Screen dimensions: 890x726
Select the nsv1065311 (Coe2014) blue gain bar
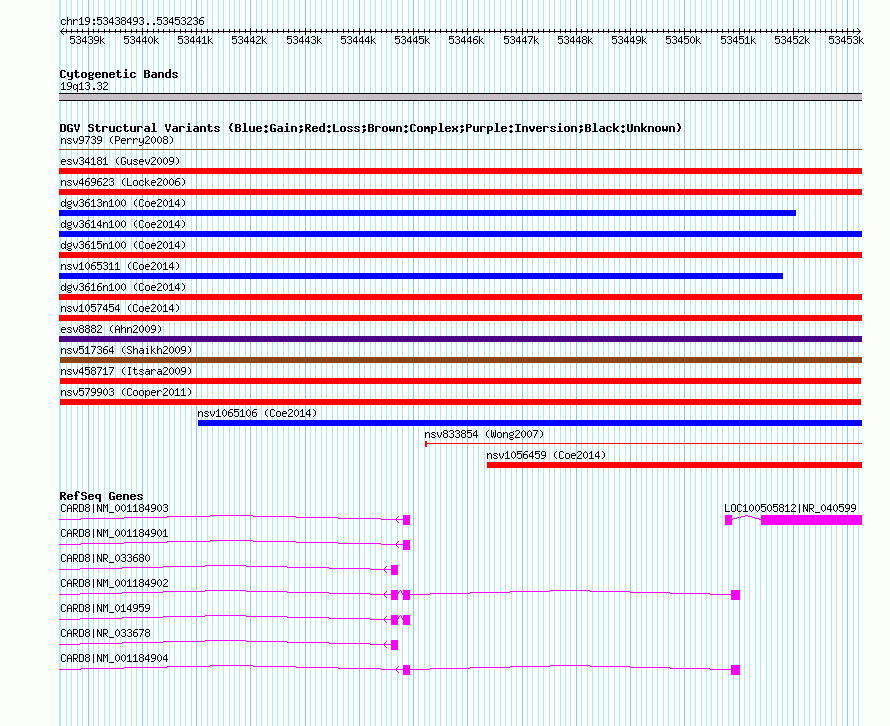(x=421, y=276)
